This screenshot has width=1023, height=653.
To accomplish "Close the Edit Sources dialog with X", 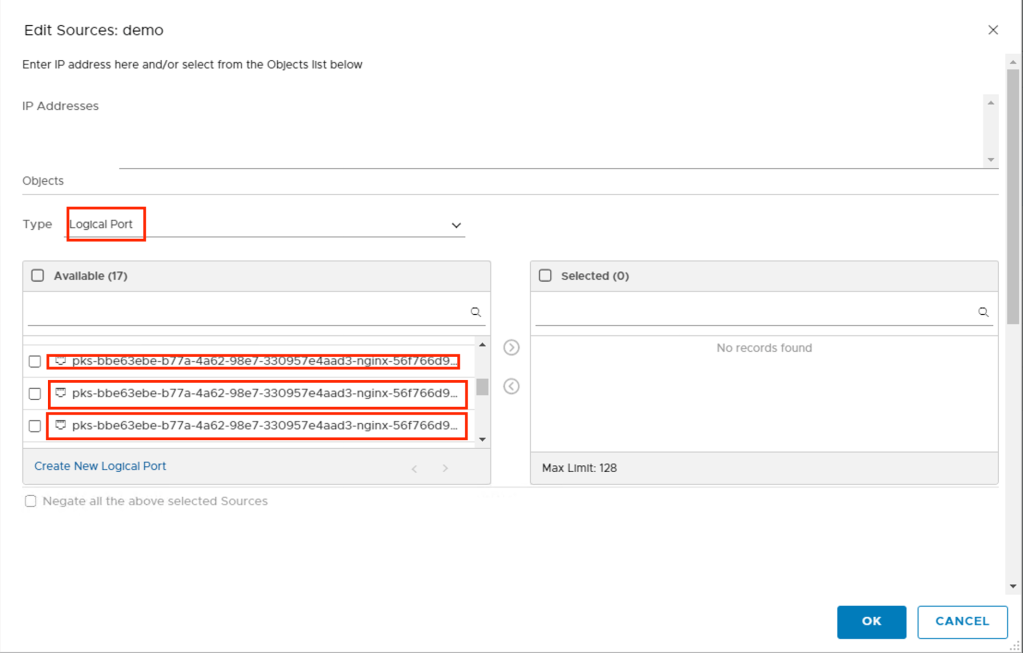I will point(993,30).
